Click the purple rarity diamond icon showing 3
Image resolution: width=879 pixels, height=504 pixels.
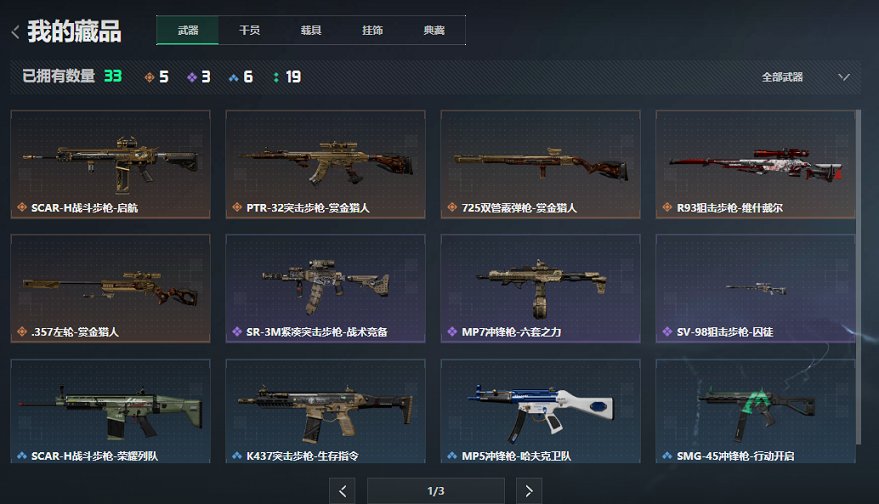tap(192, 77)
